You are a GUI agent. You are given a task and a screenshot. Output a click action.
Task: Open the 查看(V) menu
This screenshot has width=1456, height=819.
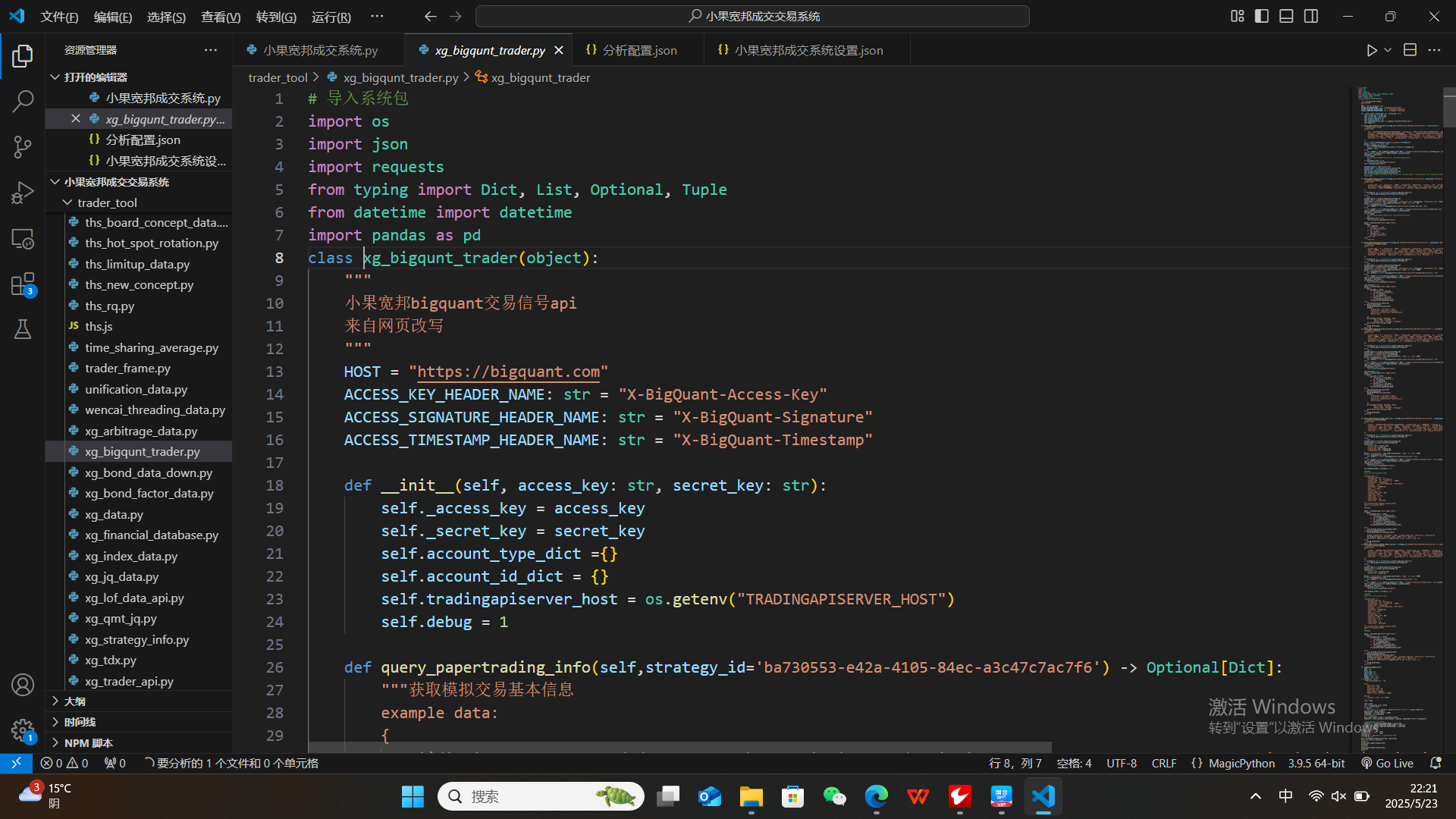click(220, 17)
